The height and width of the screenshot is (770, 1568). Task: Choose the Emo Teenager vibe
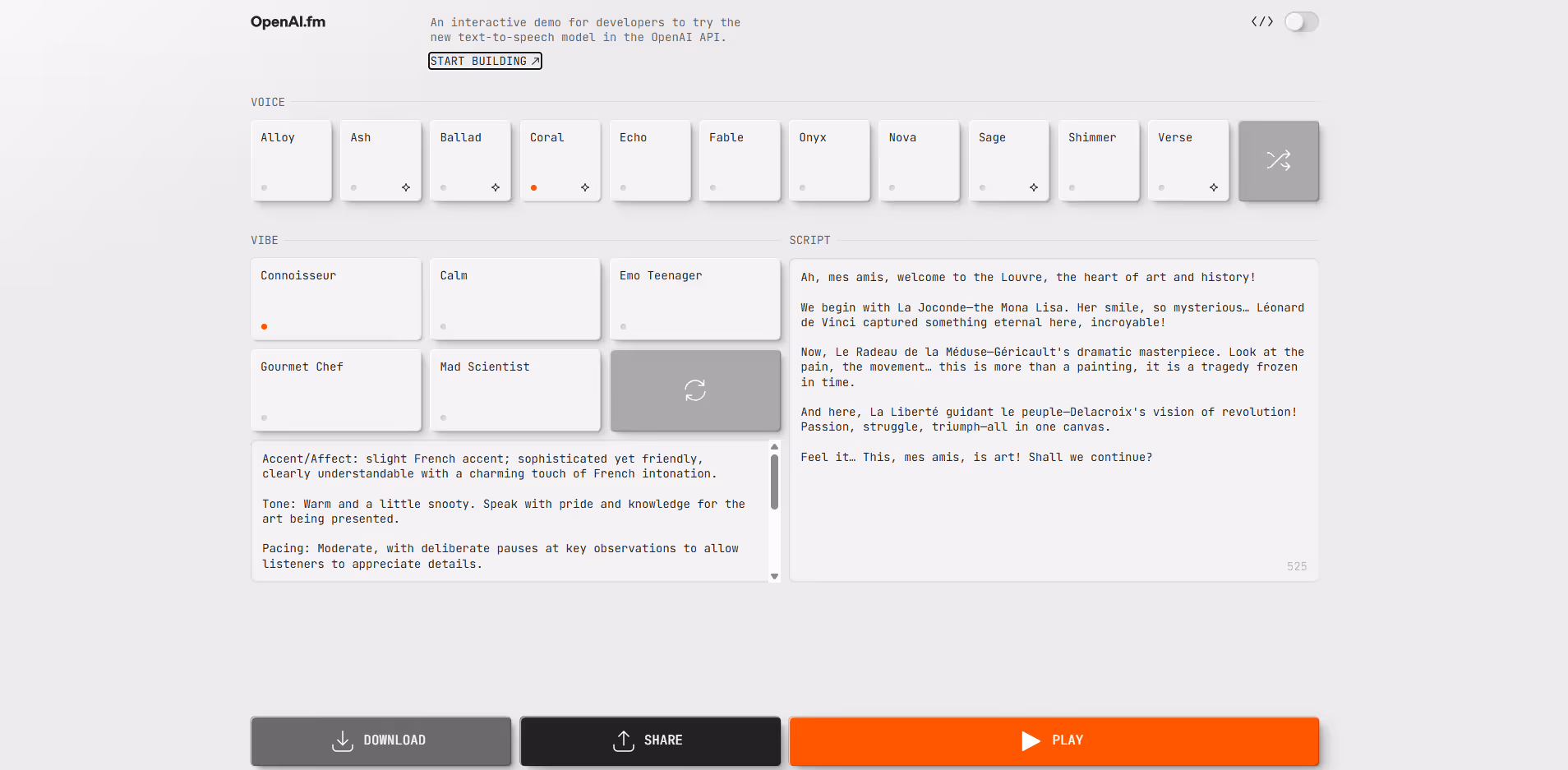click(695, 299)
